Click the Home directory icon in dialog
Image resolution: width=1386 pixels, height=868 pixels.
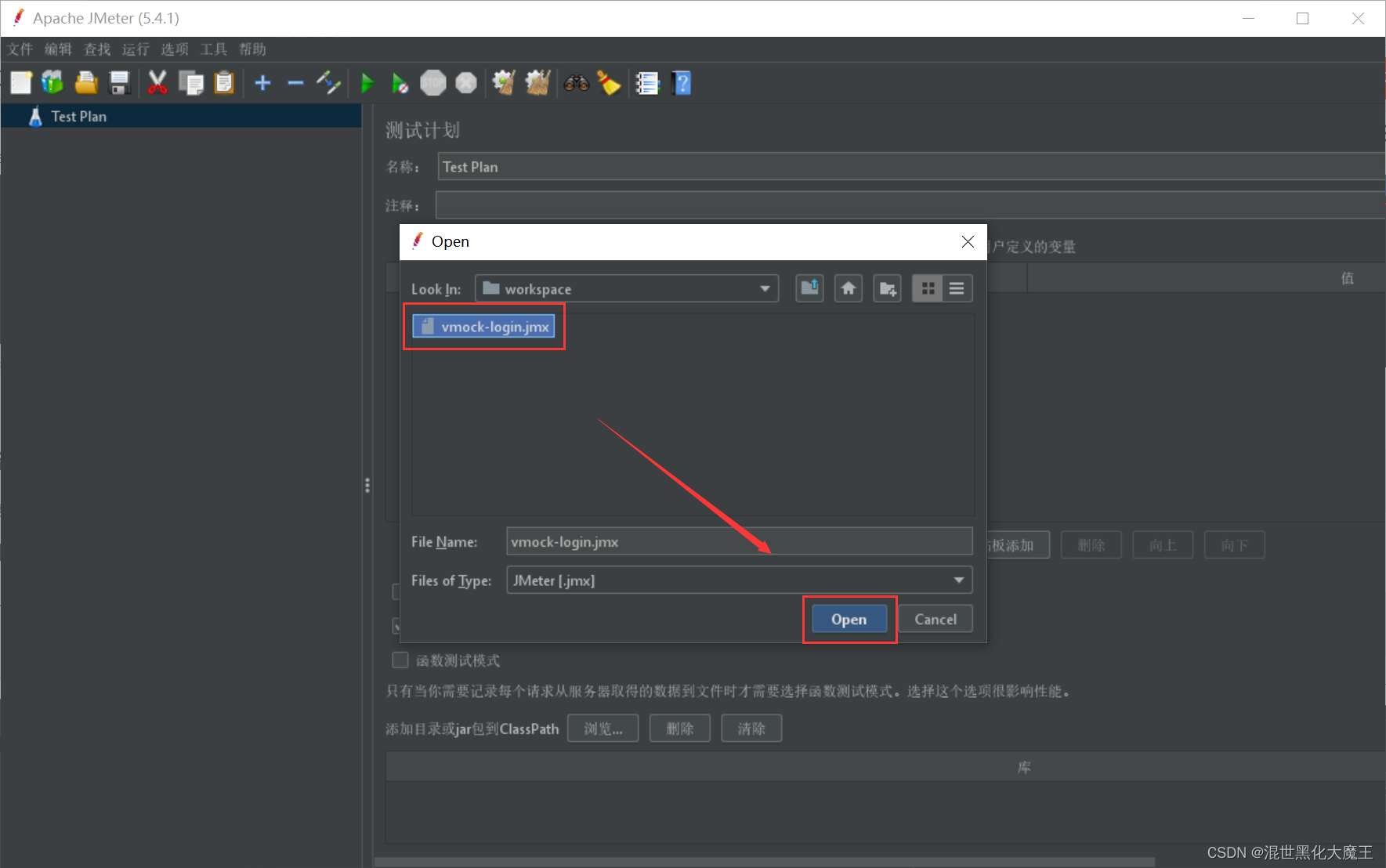(x=849, y=288)
